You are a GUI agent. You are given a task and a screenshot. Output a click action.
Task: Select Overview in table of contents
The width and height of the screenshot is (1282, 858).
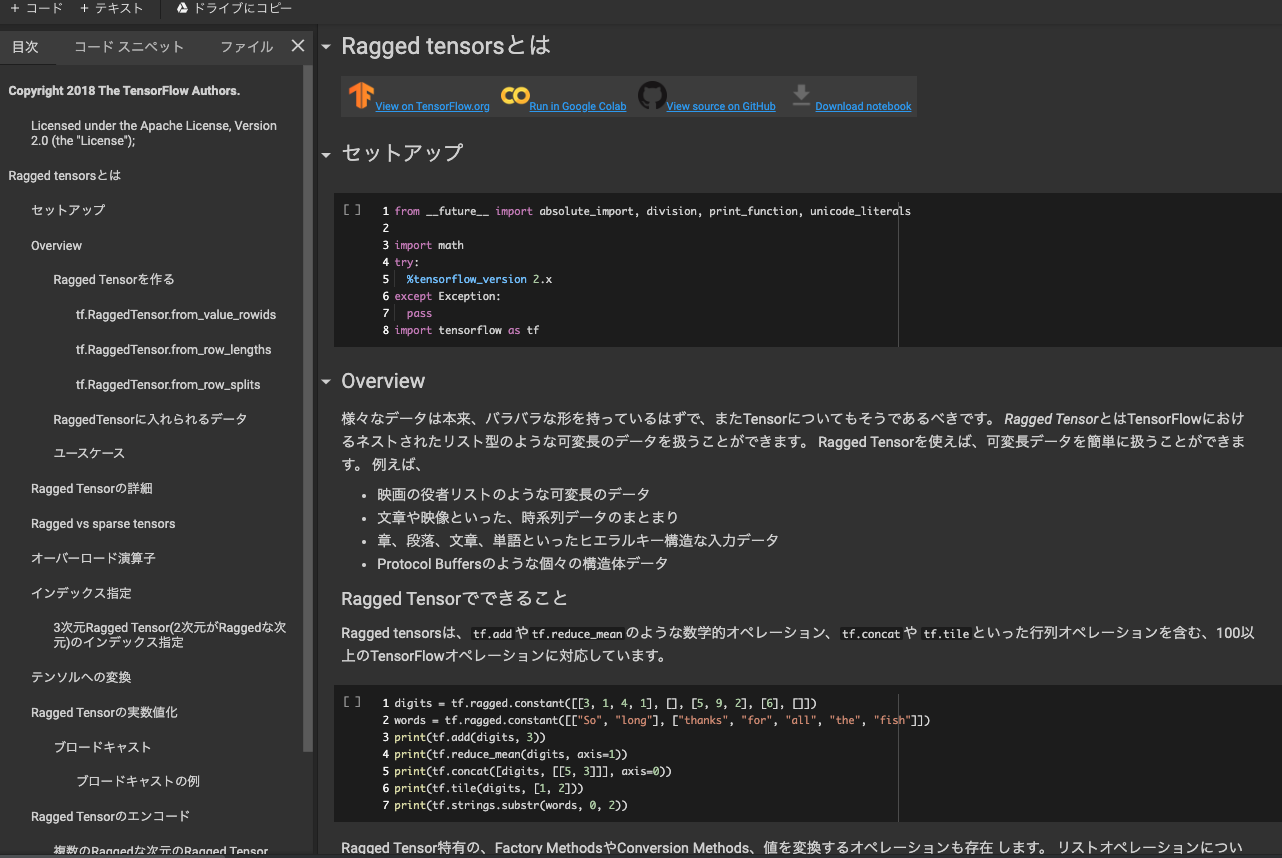click(56, 246)
